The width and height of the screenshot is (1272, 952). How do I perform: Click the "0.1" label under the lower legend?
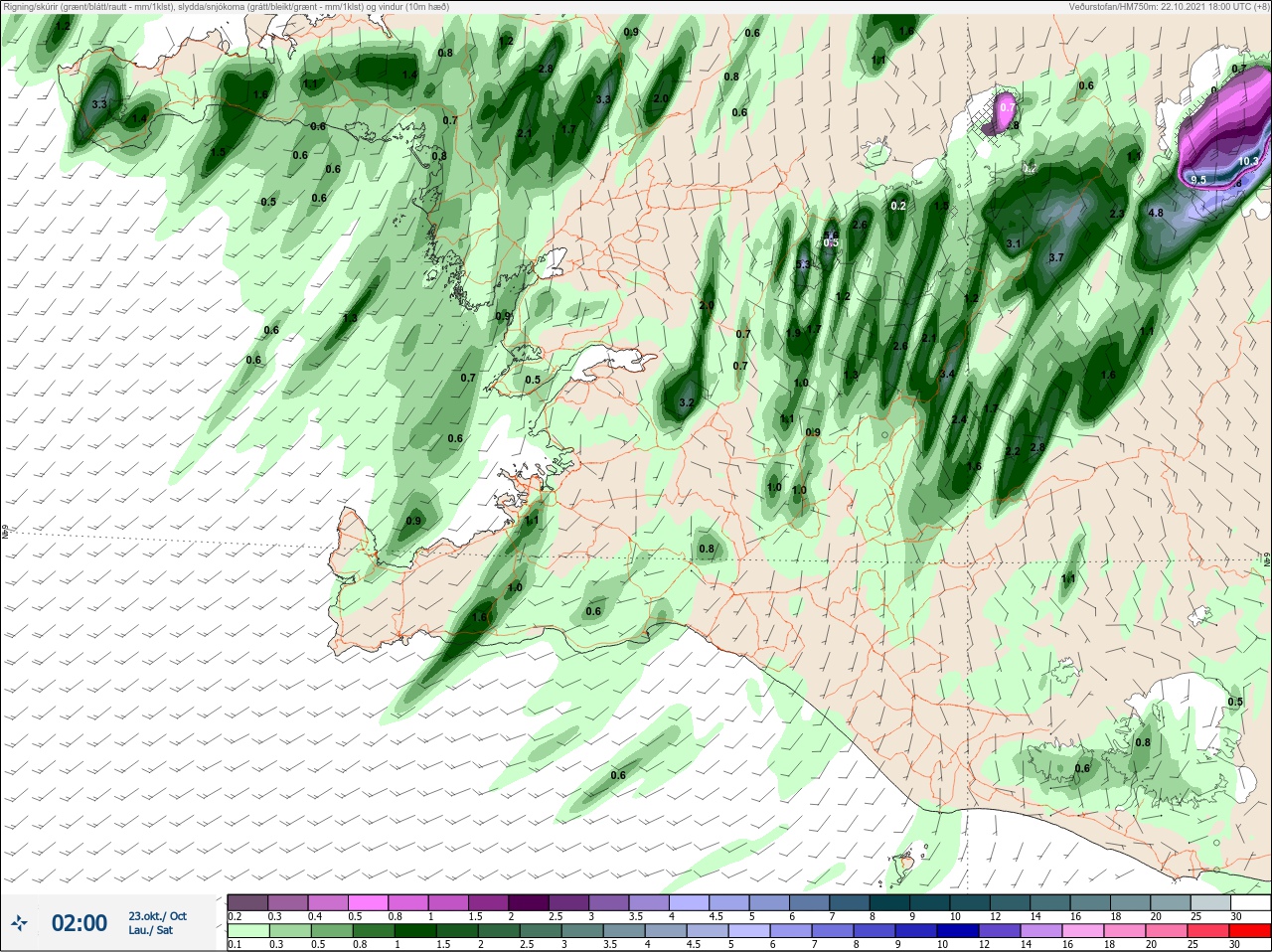click(235, 945)
